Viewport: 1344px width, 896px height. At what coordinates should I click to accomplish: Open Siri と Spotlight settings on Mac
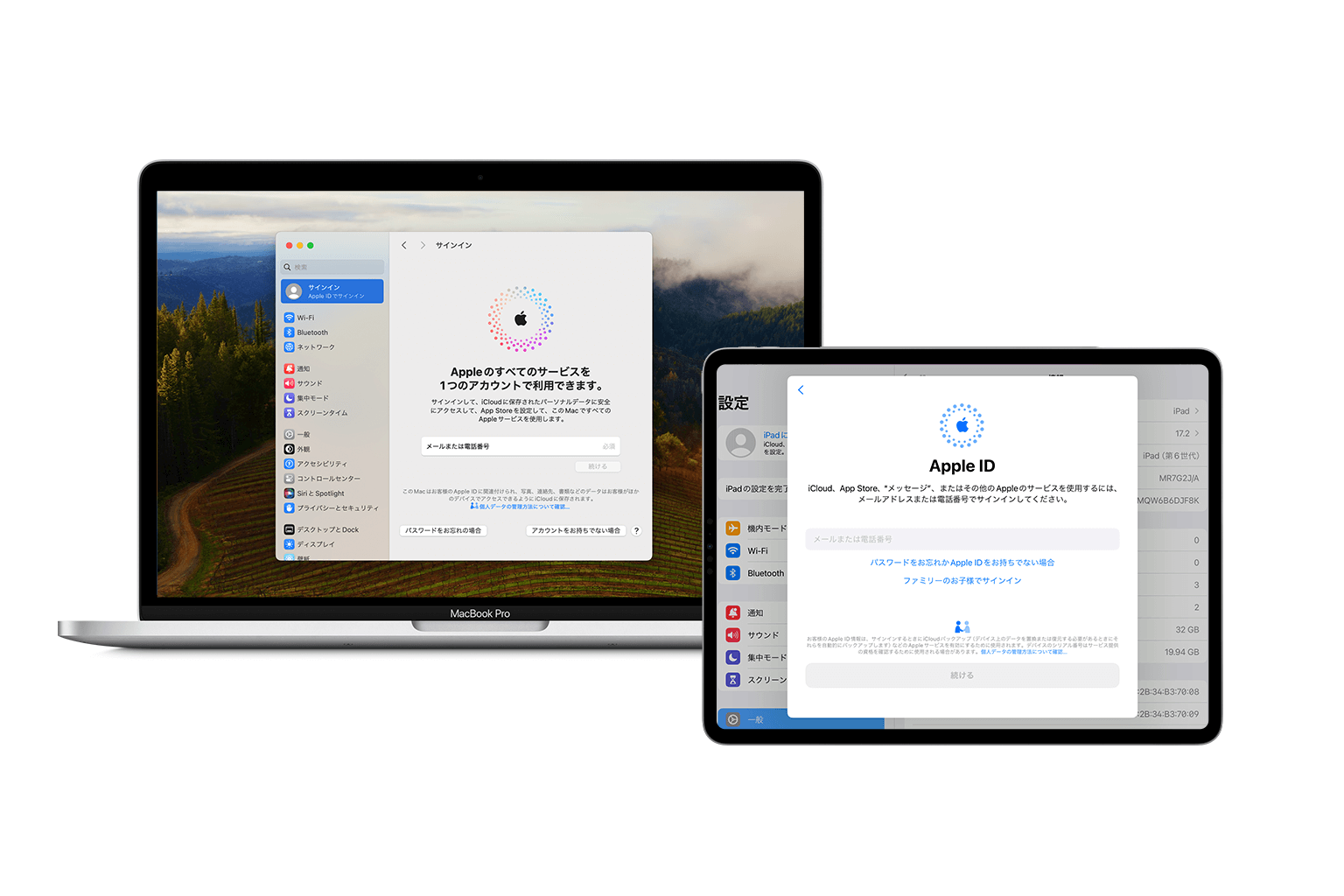point(319,493)
